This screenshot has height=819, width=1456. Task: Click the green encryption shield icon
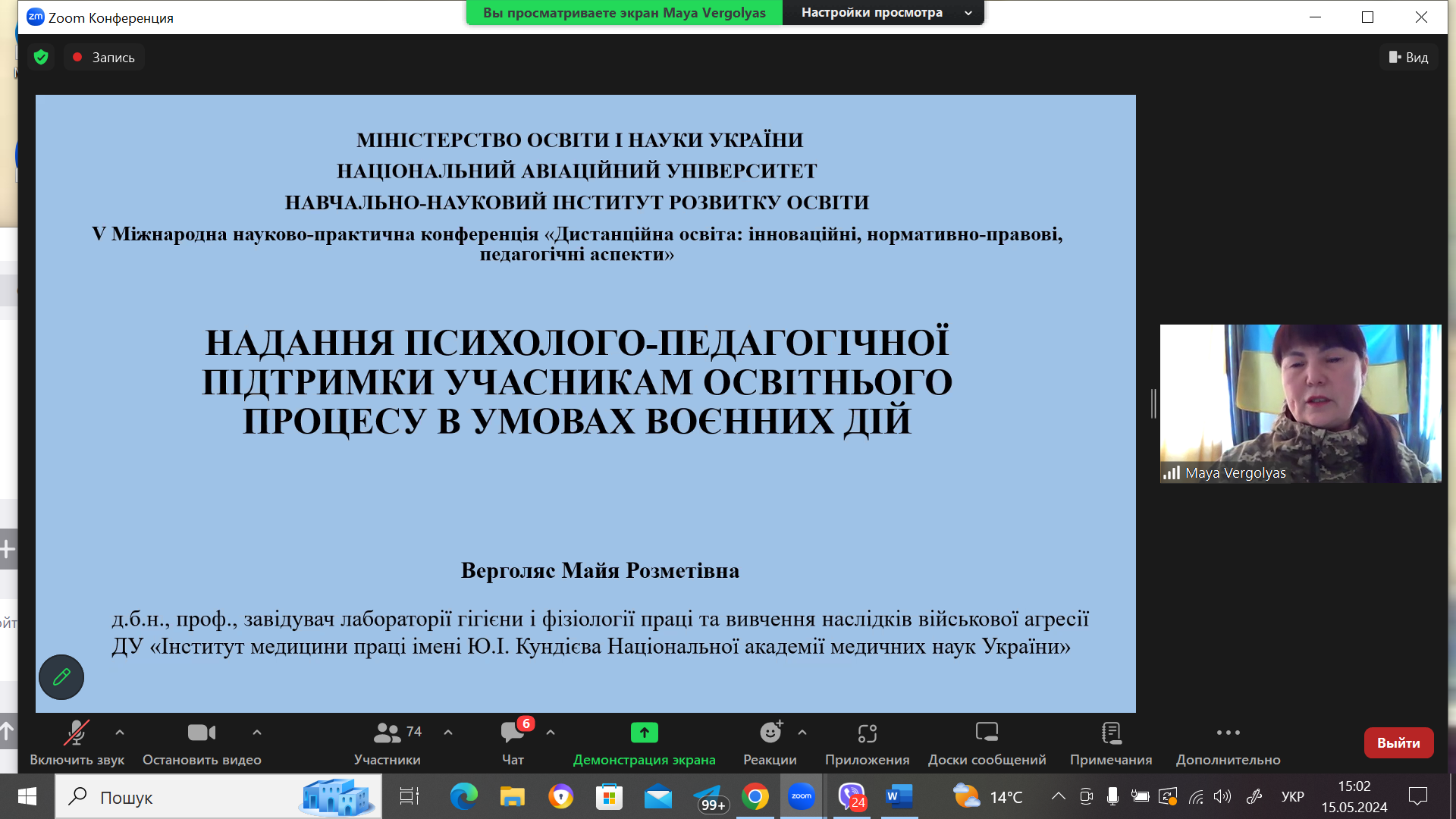pos(41,57)
